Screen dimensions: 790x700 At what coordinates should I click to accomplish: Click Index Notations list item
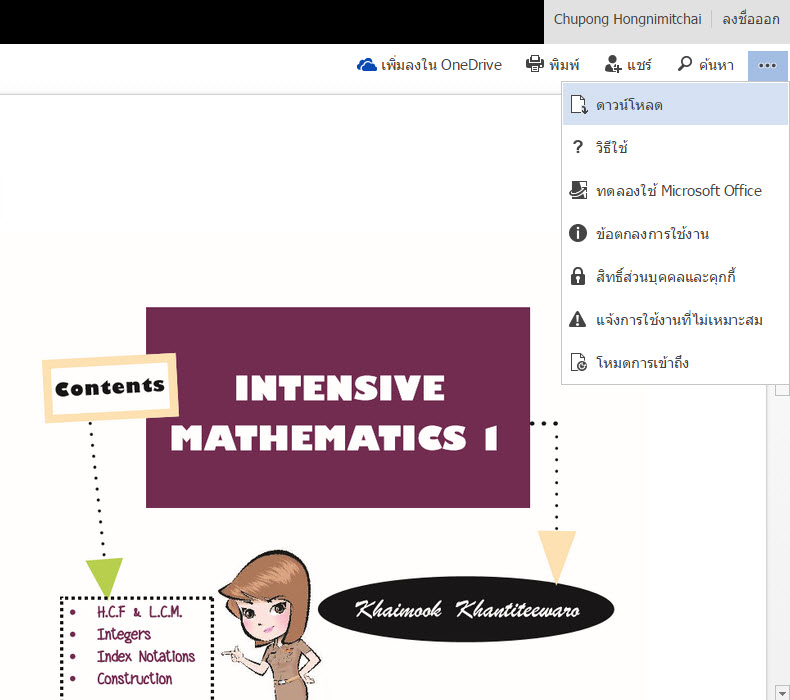pyautogui.click(x=146, y=656)
